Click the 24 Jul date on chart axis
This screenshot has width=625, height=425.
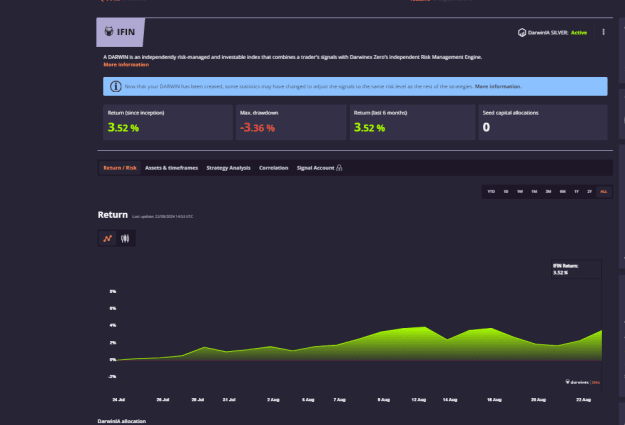pyautogui.click(x=119, y=399)
